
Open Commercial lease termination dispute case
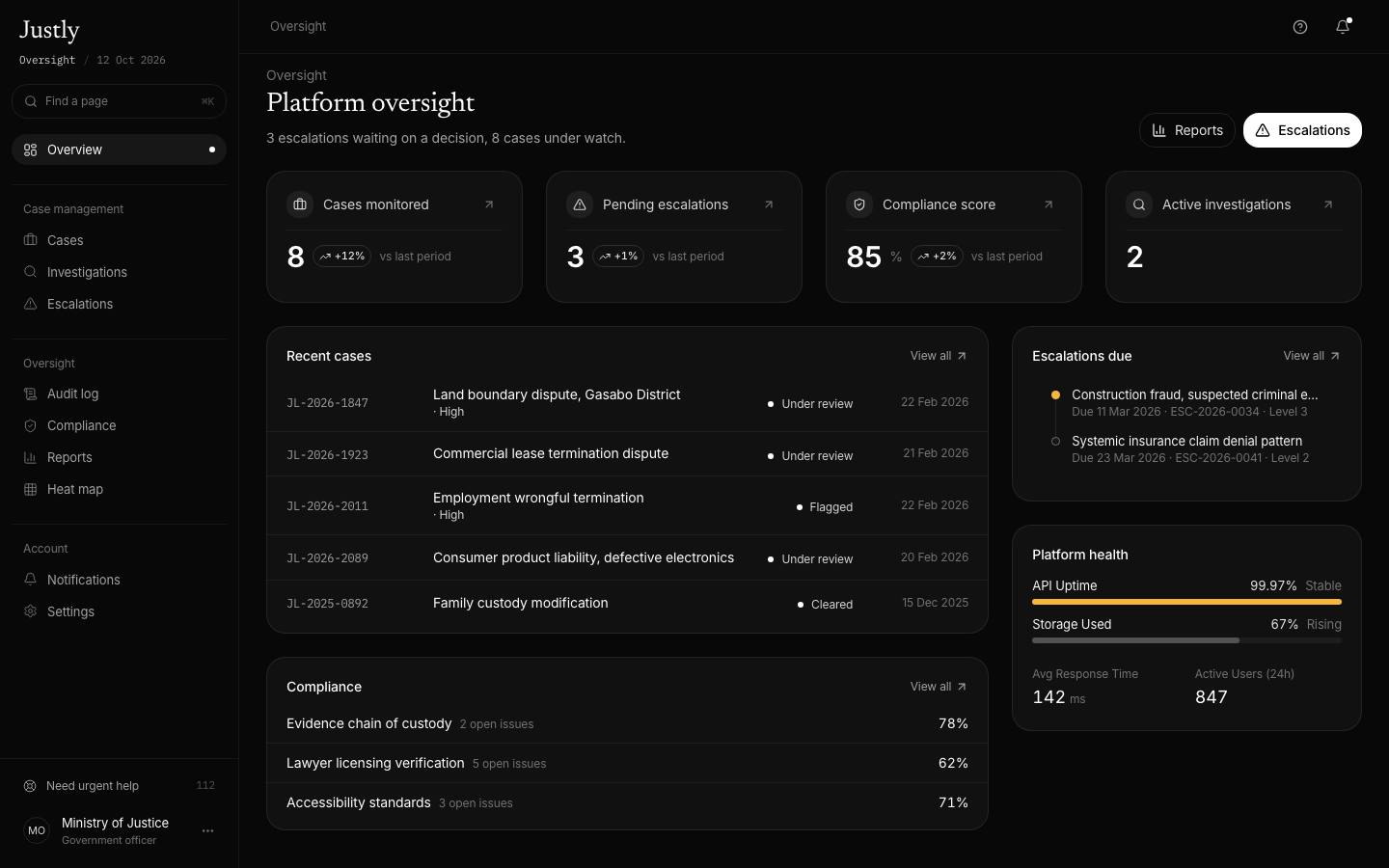pyautogui.click(x=627, y=454)
